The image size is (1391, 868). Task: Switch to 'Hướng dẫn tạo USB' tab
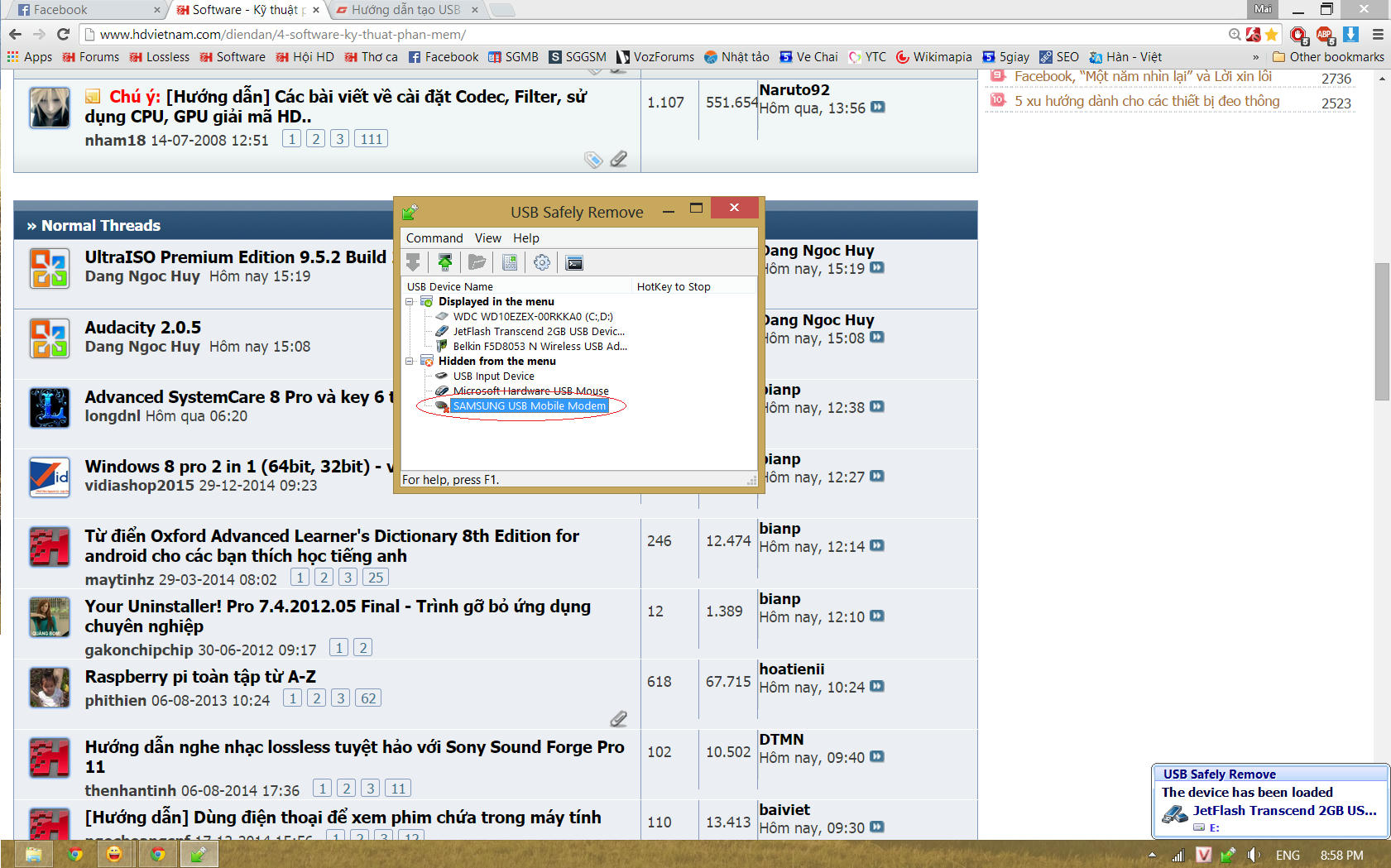coord(405,10)
